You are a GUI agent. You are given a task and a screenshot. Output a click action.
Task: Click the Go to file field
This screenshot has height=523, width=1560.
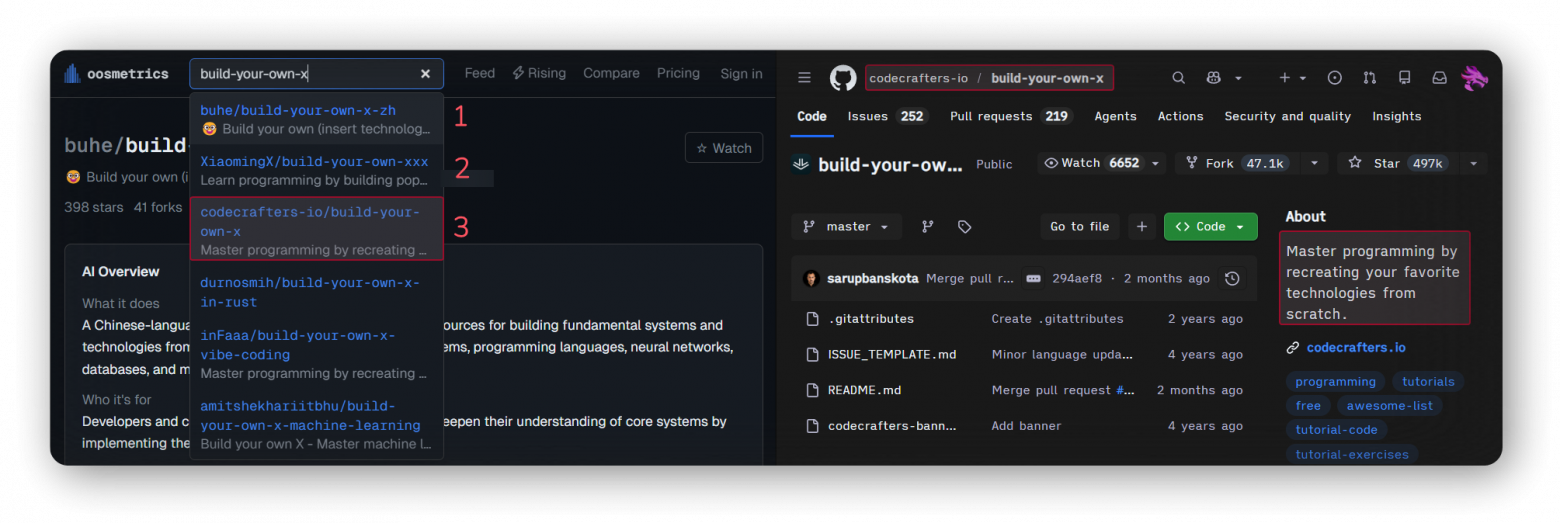(1079, 227)
